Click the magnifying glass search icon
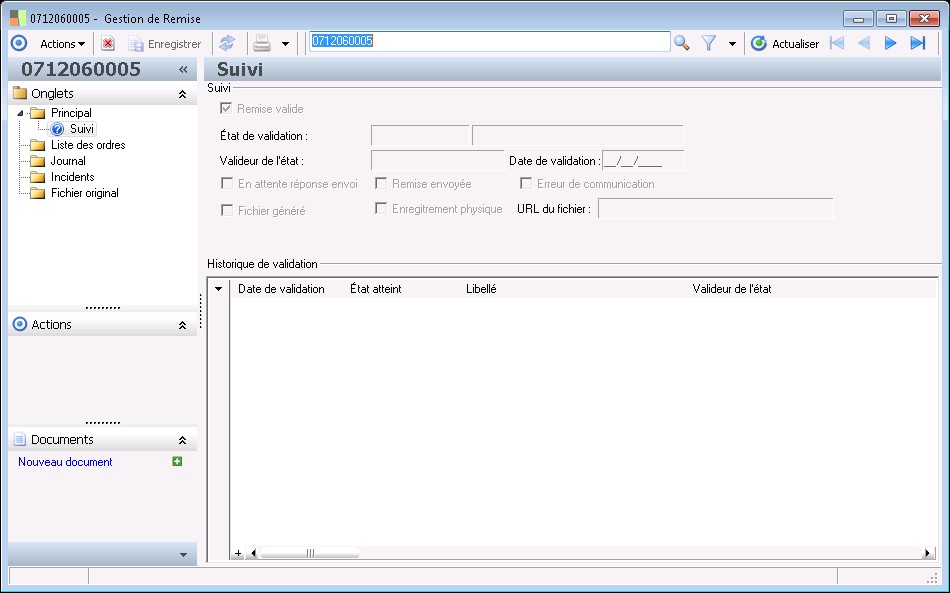 coord(682,43)
